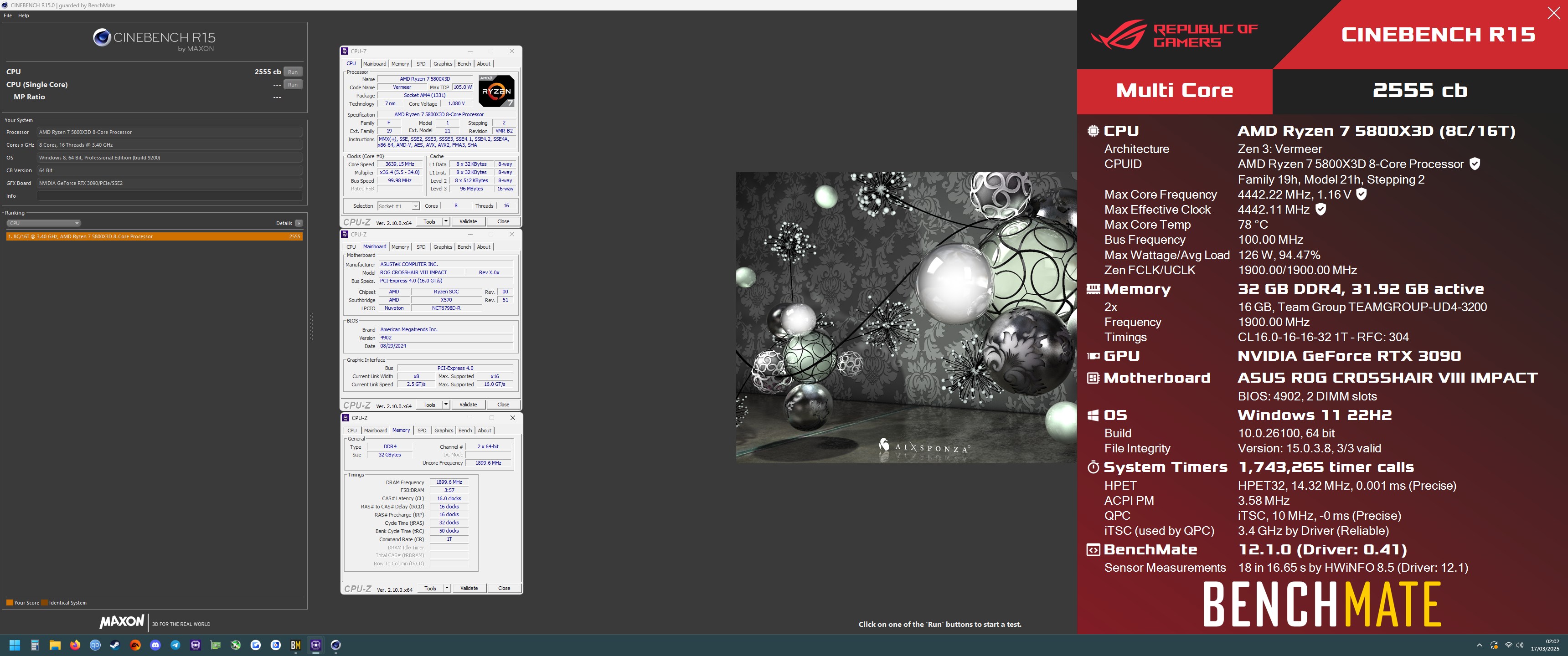The height and width of the screenshot is (656, 1568).
Task: Click Tools button in CPU-Z CPU window
Action: click(429, 221)
